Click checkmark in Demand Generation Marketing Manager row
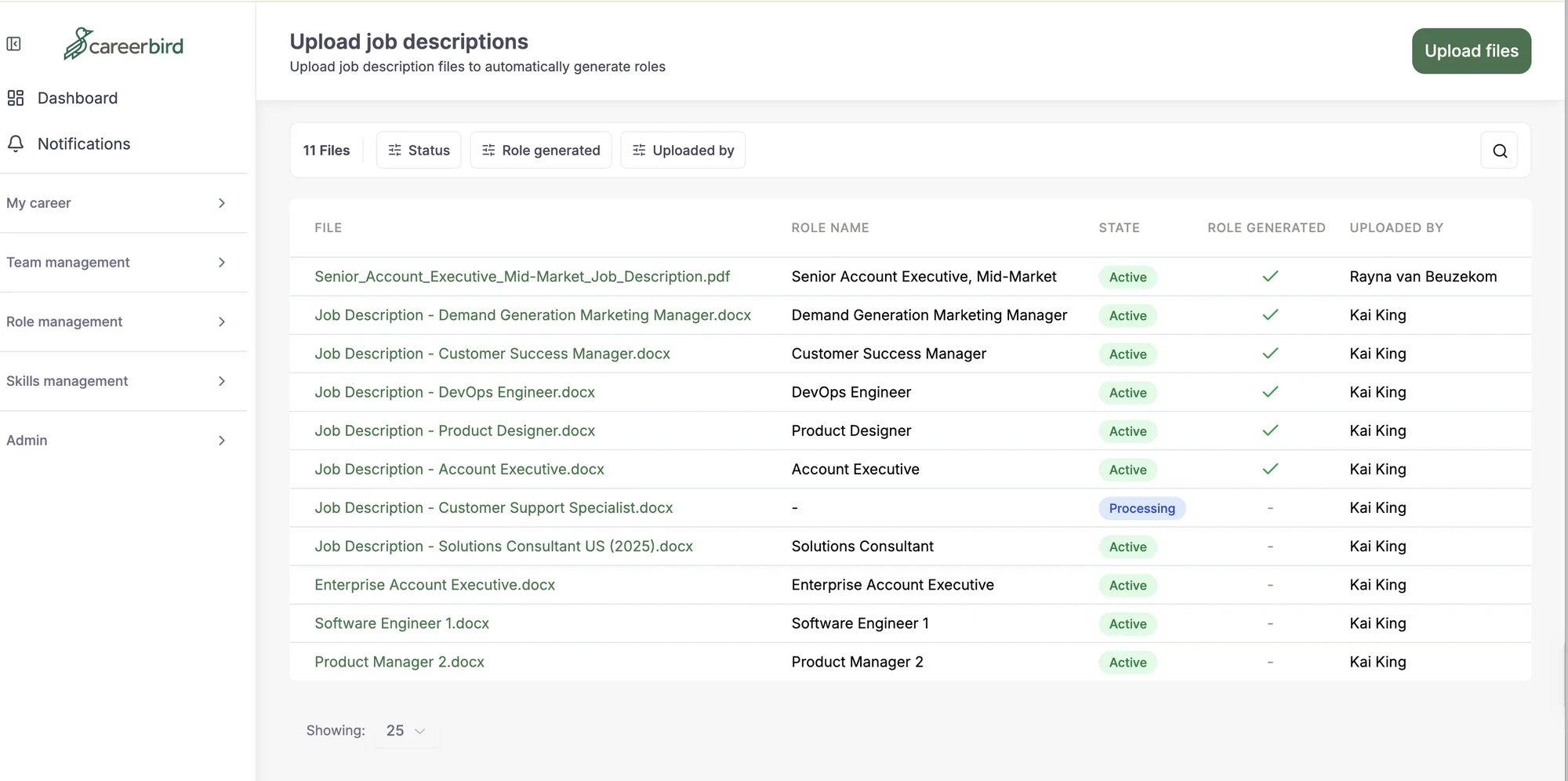The width and height of the screenshot is (1568, 781). (1270, 314)
